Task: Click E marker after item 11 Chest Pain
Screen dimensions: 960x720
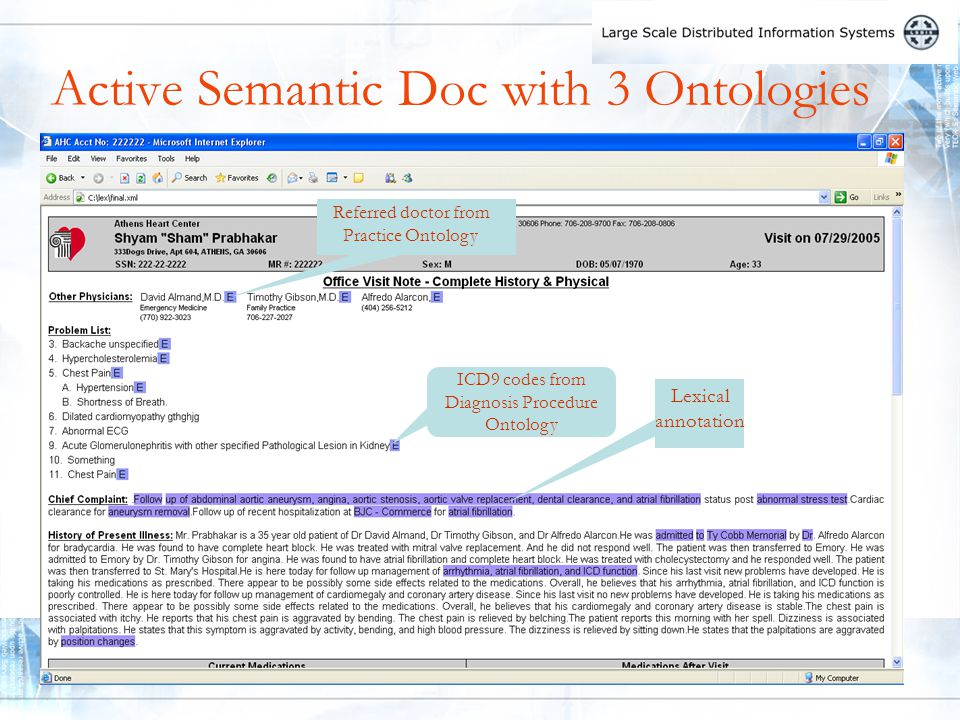Action: coord(122,474)
